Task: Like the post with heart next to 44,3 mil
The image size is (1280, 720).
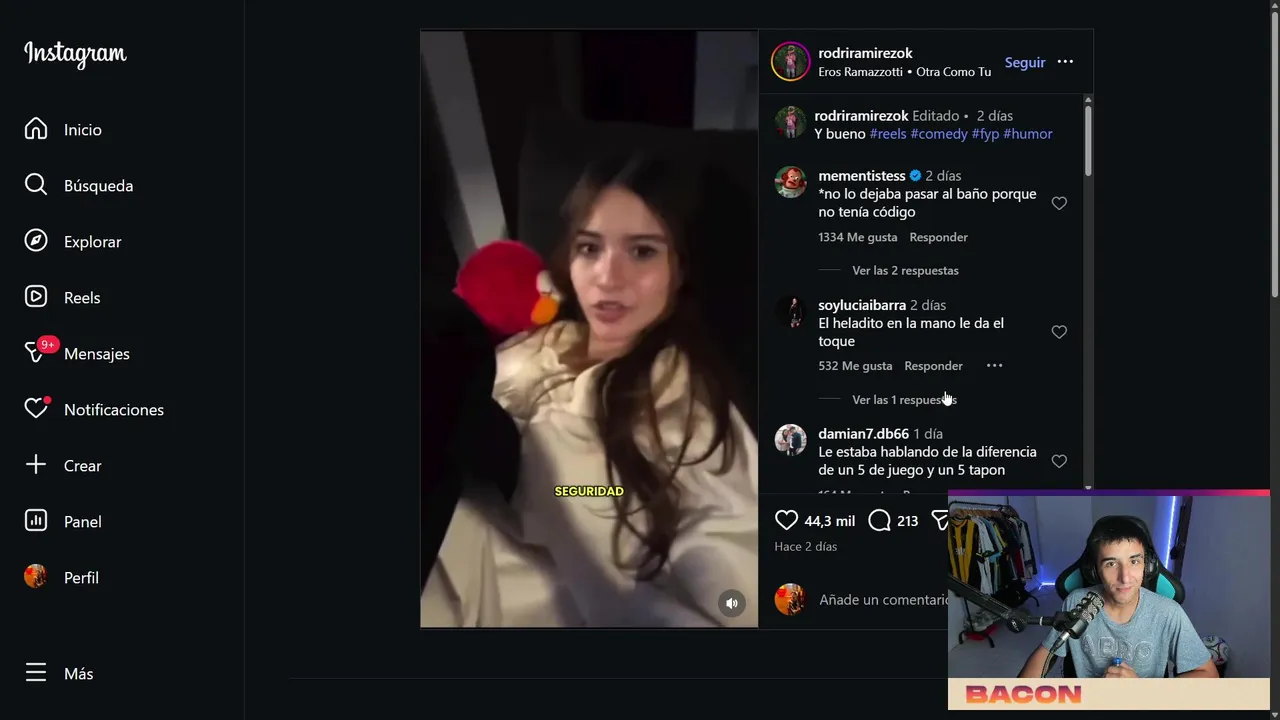Action: [786, 520]
